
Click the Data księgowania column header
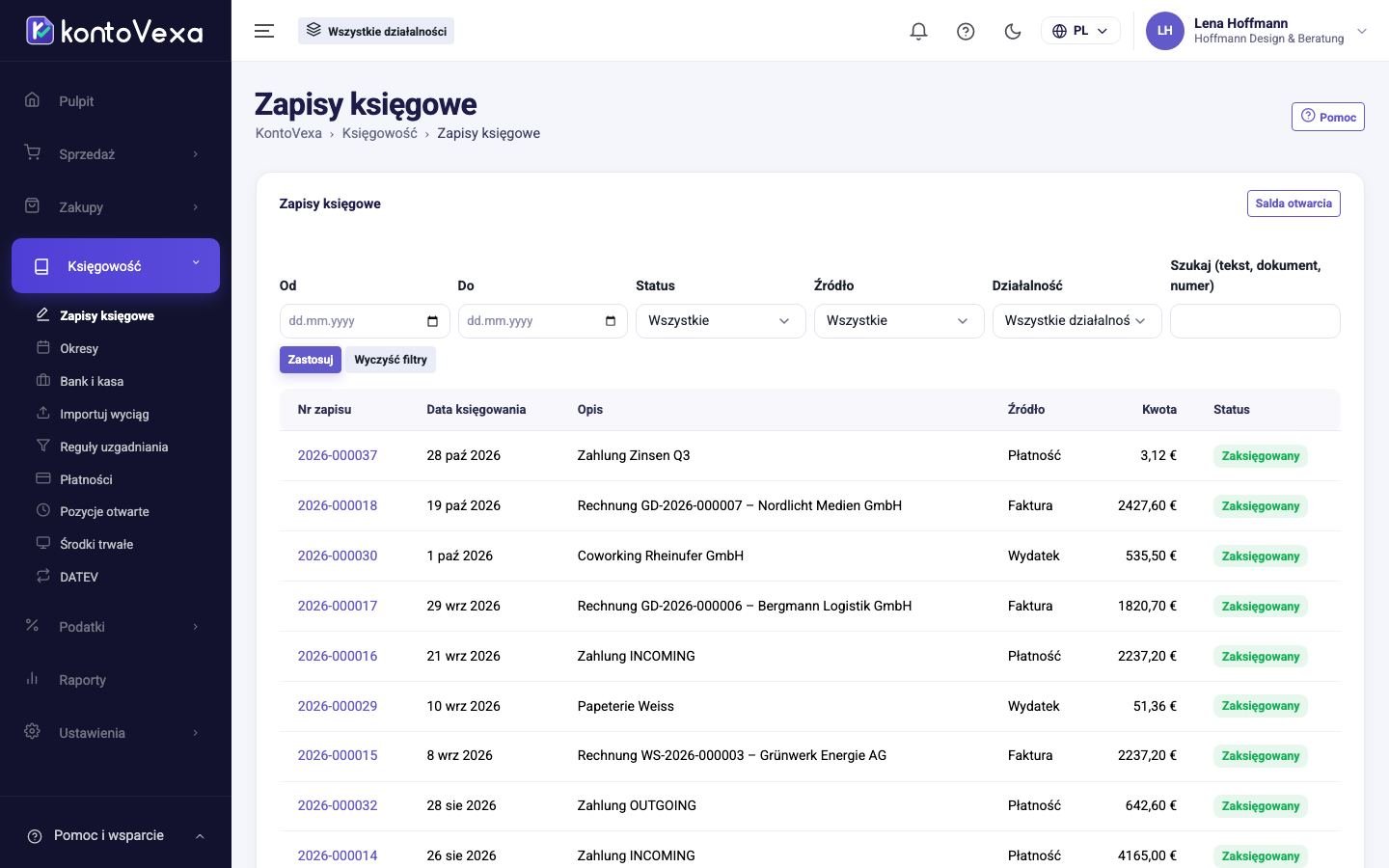[x=477, y=410]
